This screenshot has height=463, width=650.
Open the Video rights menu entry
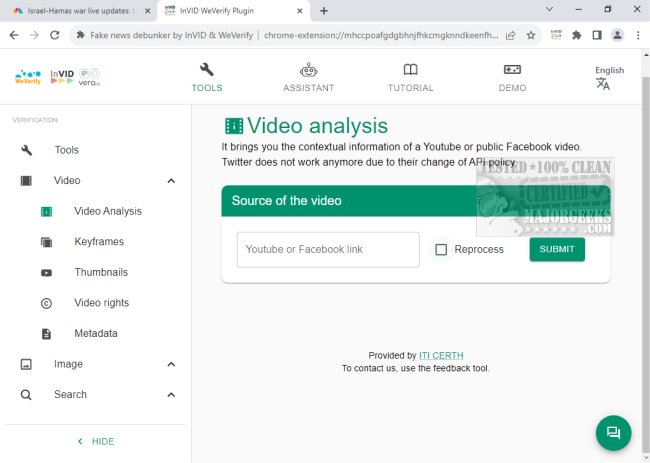click(102, 303)
